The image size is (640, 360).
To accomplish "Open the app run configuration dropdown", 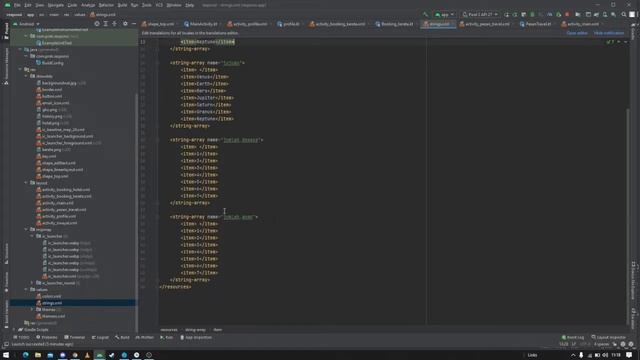I will click(x=444, y=14).
